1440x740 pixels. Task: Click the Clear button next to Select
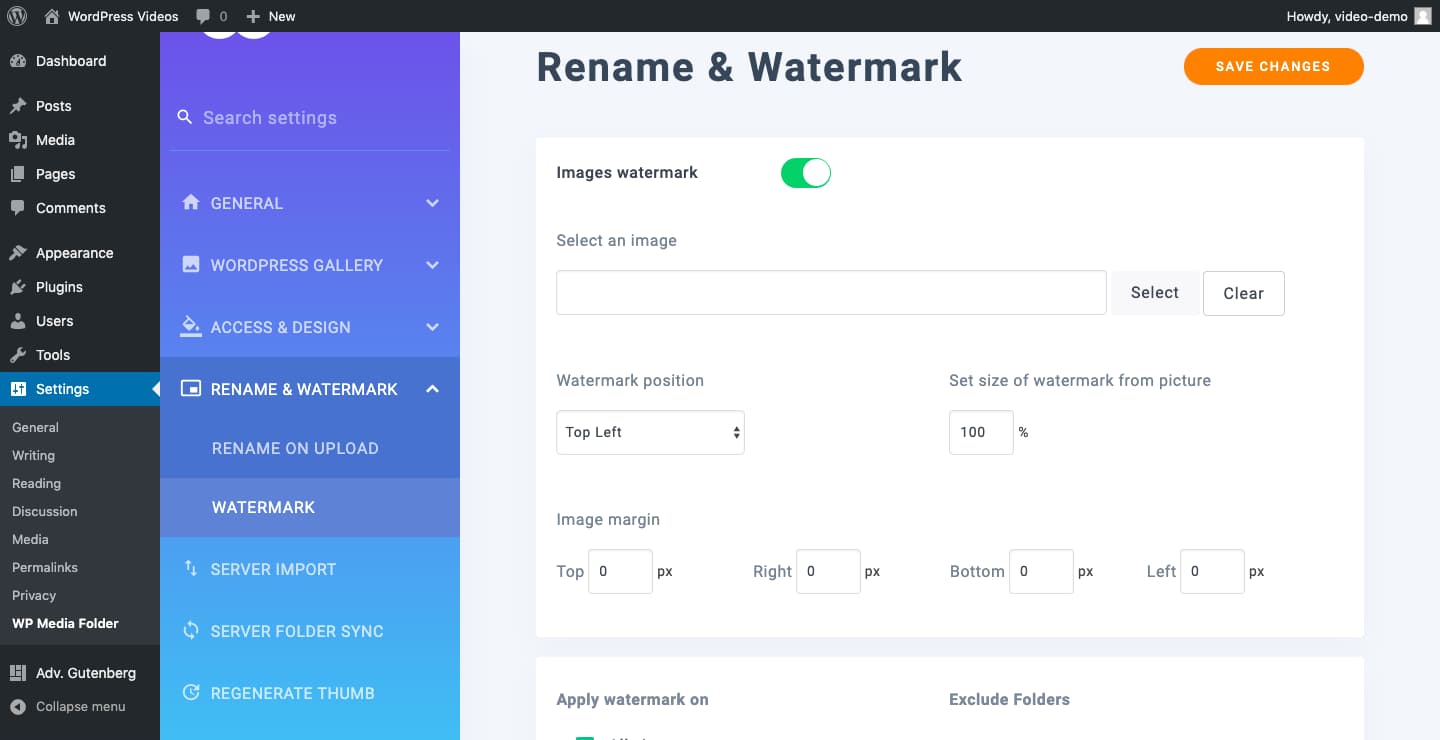[1243, 292]
